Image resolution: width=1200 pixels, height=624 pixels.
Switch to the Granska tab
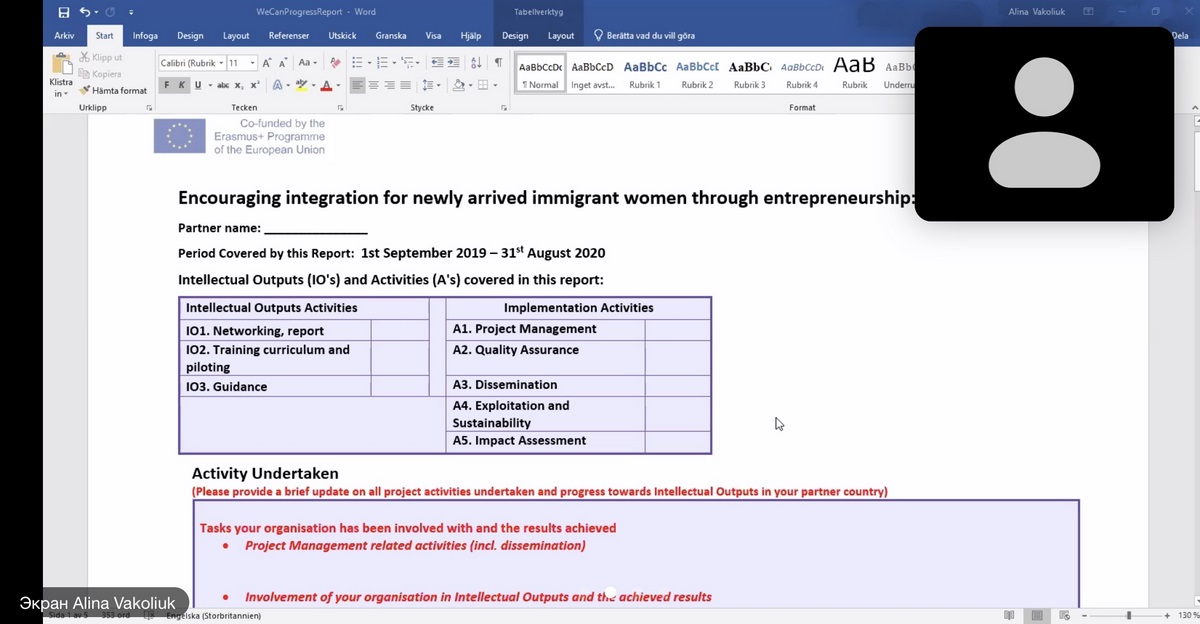pos(390,36)
